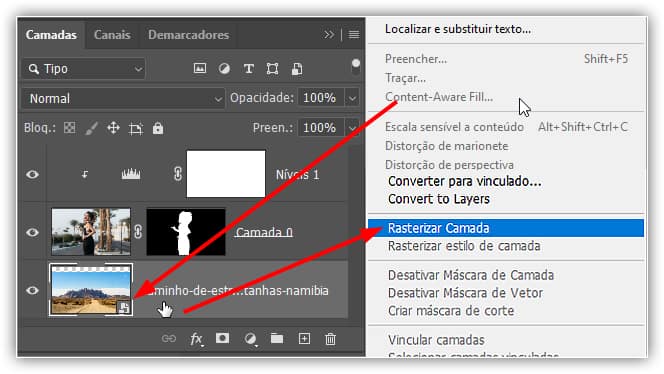Filter layers by shape layers icon
The height and width of the screenshot is (374, 664).
(x=272, y=69)
